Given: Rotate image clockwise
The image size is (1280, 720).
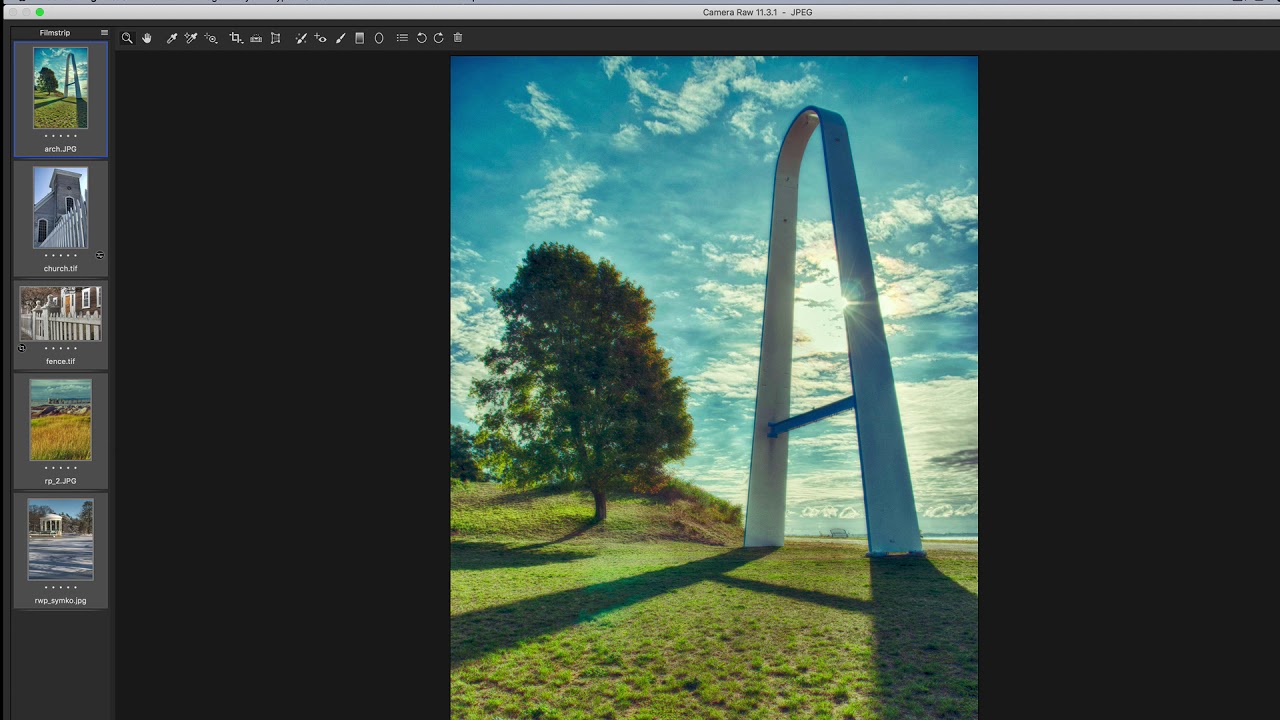Looking at the screenshot, I should (438, 38).
